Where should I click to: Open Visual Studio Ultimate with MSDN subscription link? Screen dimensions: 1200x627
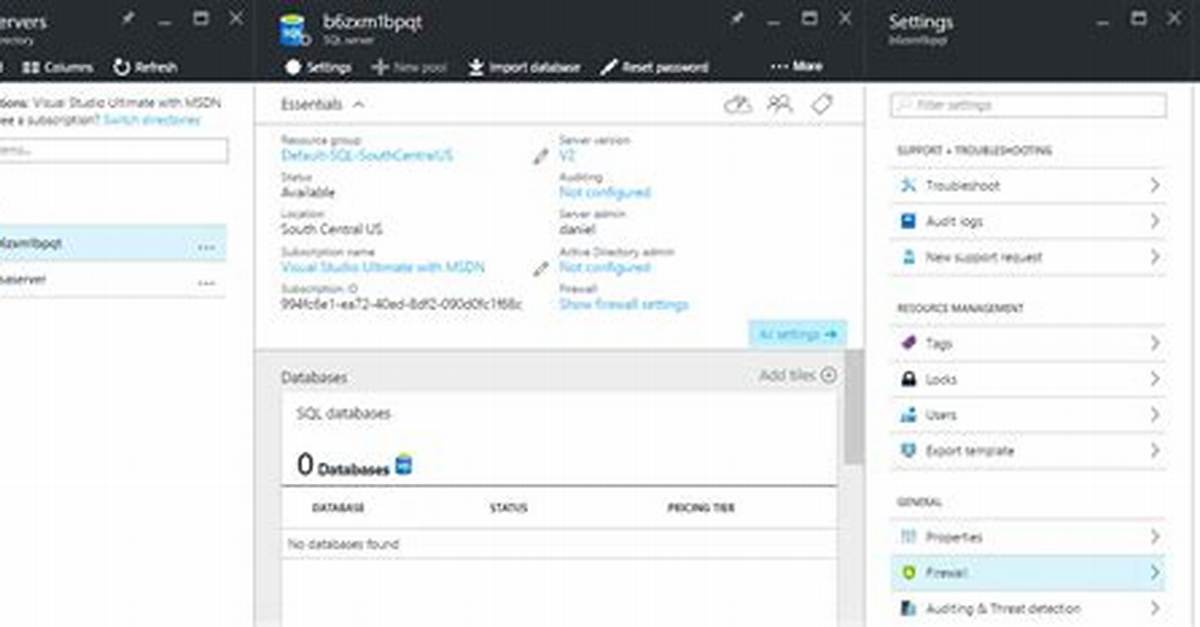click(383, 267)
